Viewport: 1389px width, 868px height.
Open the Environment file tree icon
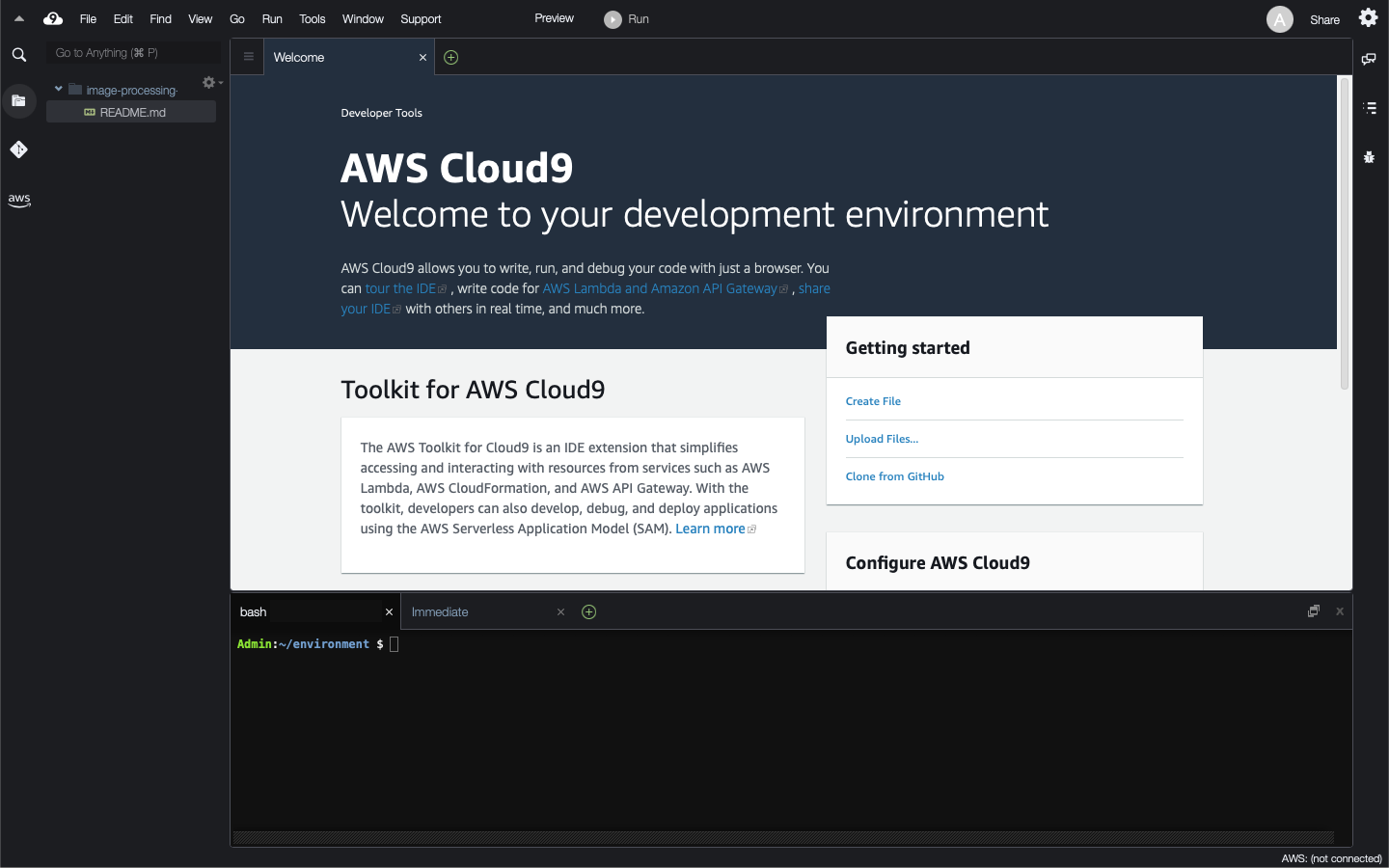tap(18, 100)
